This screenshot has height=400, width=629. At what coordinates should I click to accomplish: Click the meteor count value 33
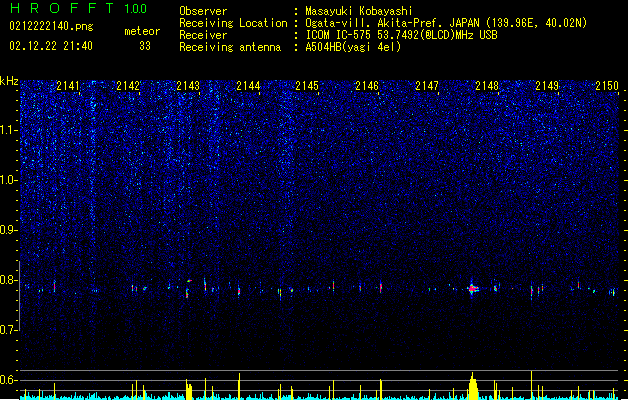145,46
